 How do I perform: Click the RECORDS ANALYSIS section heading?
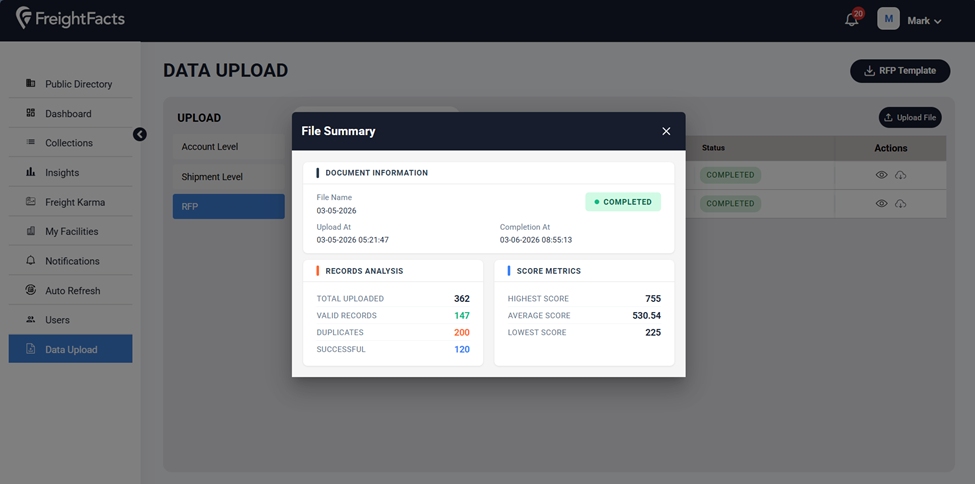tap(364, 271)
